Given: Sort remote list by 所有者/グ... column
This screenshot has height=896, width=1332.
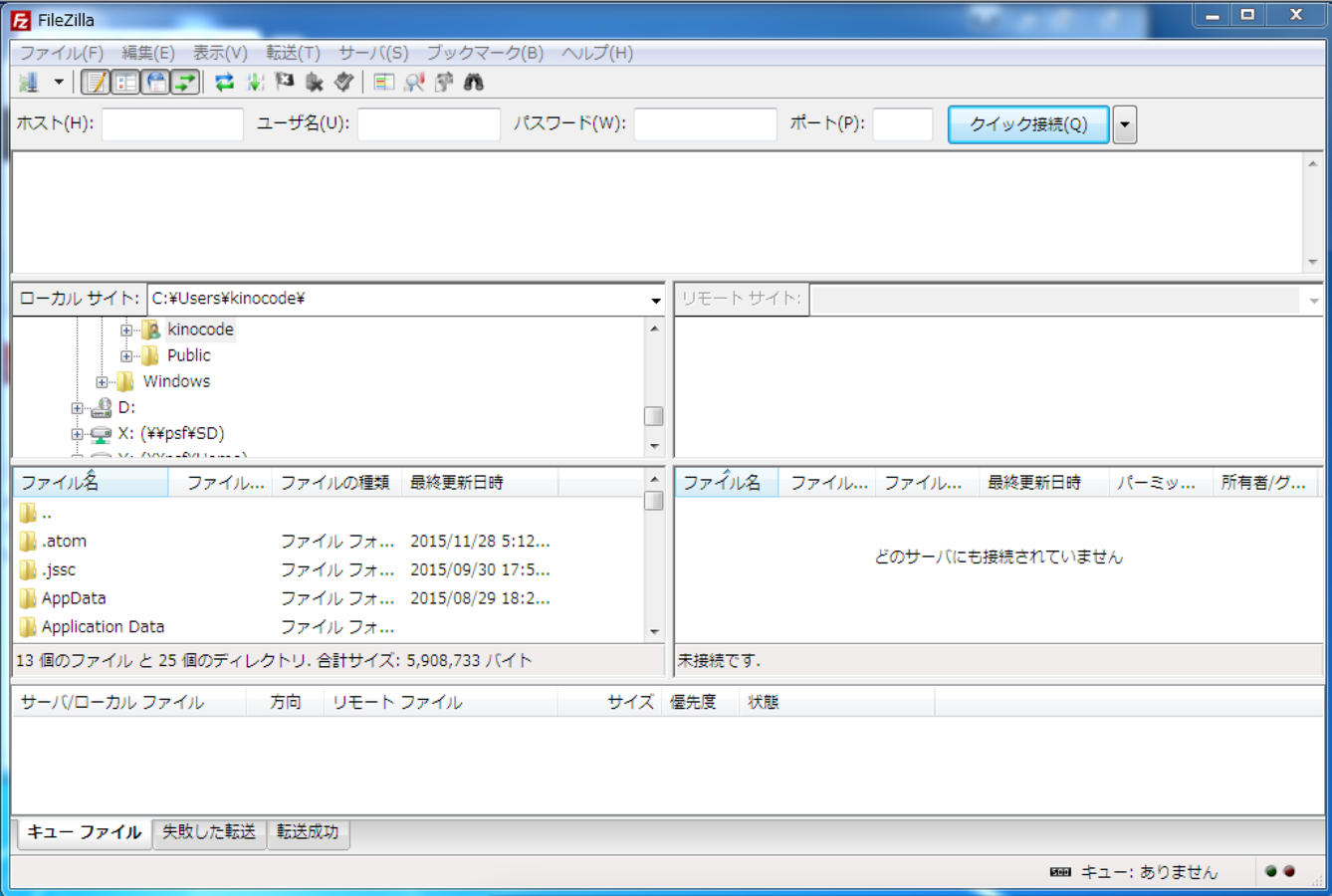Looking at the screenshot, I should [x=1266, y=483].
